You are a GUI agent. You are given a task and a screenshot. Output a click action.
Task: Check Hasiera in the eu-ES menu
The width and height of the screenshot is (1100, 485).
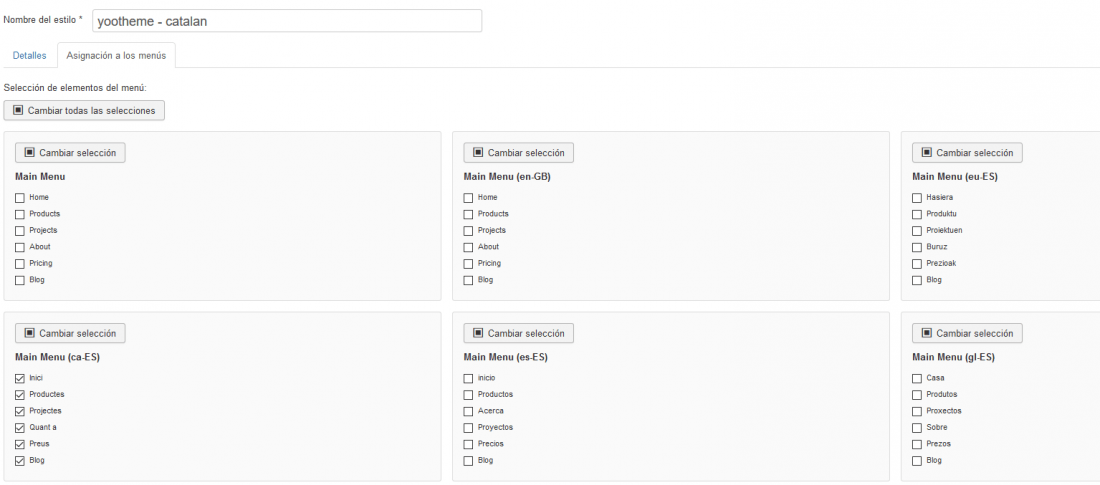(917, 198)
